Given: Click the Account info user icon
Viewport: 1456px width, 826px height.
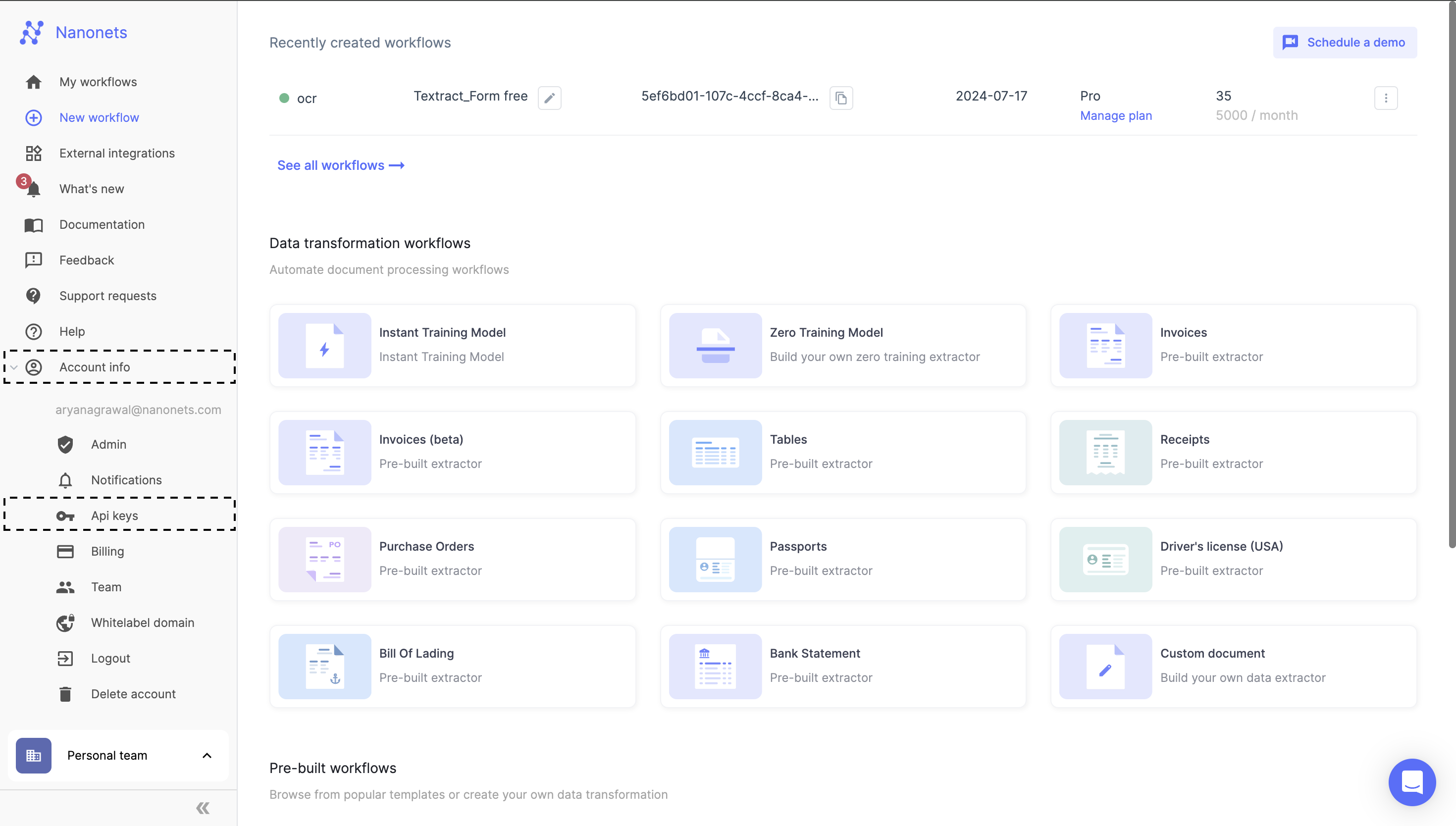Looking at the screenshot, I should 34,367.
